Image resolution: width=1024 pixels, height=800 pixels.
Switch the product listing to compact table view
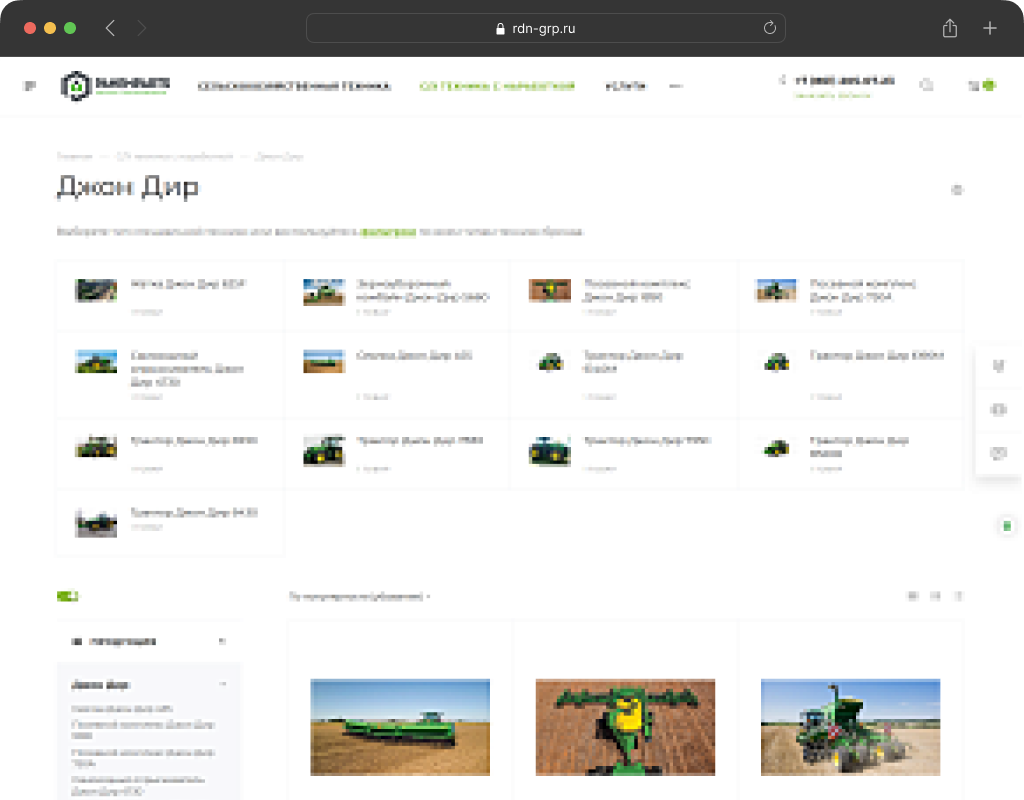pyautogui.click(x=959, y=596)
